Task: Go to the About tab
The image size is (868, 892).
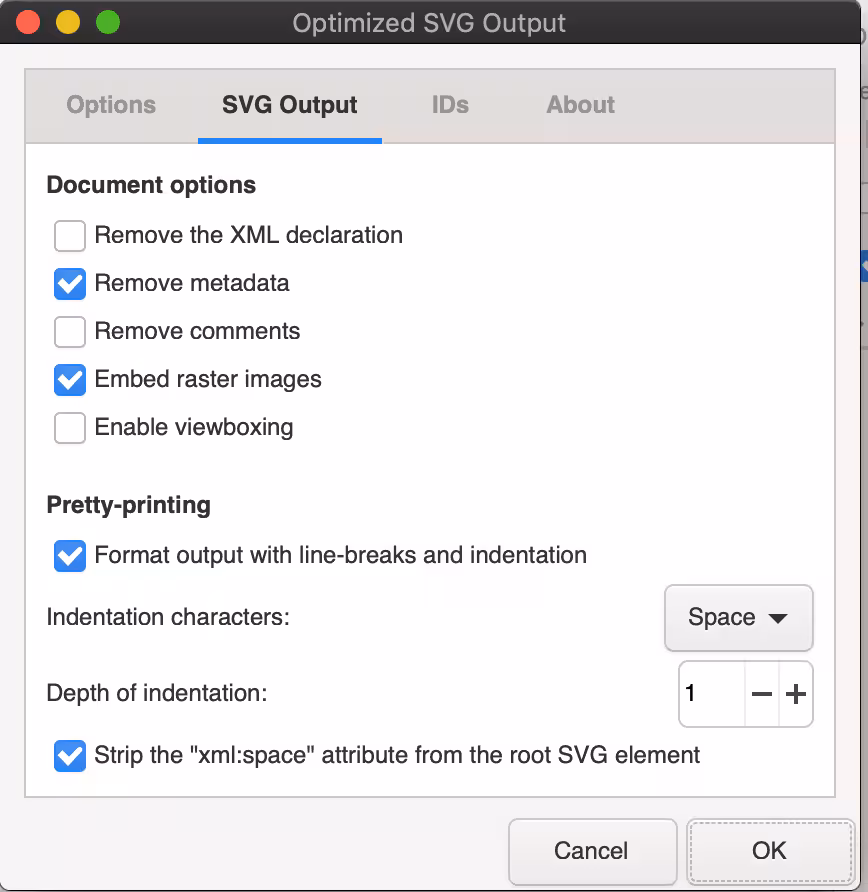Action: tap(580, 105)
